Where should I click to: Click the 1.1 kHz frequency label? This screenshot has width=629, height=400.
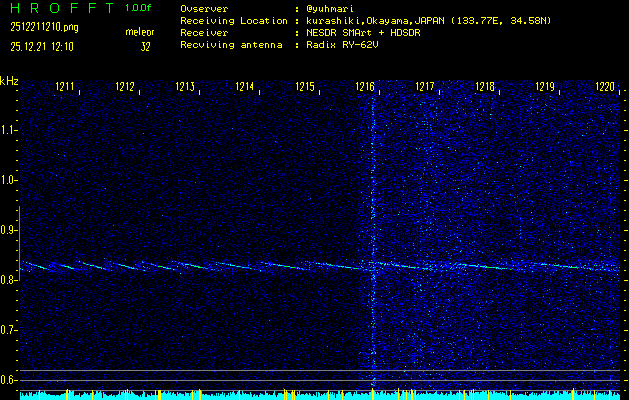pos(9,130)
